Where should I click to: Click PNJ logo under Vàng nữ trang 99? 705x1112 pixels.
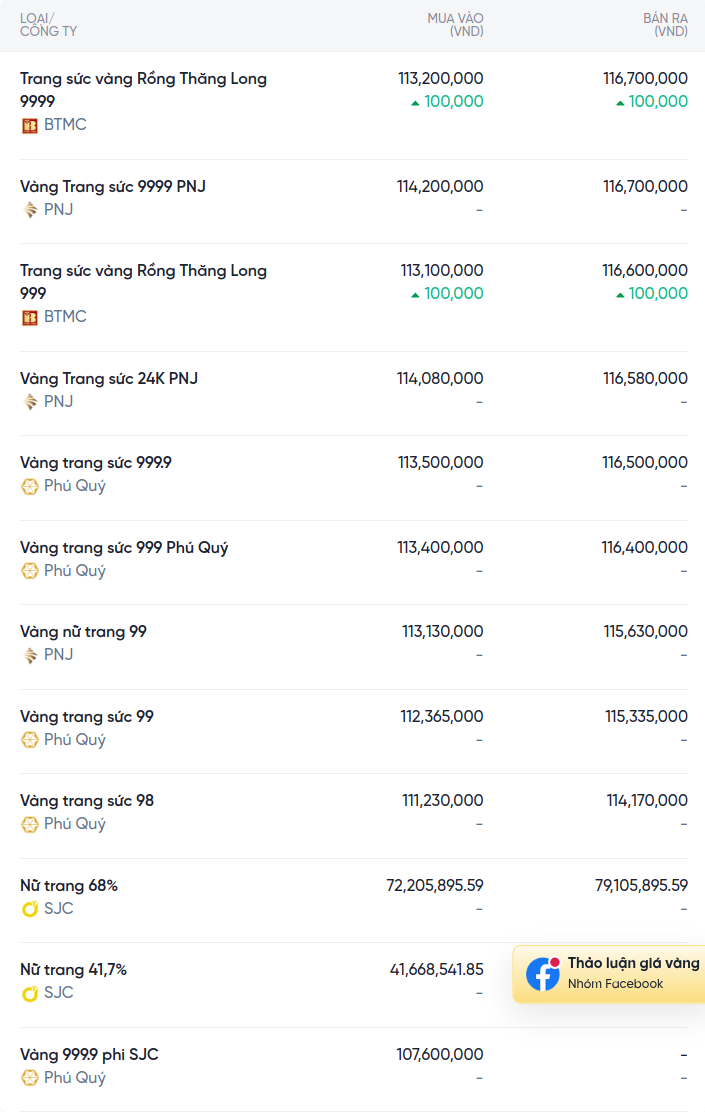(x=29, y=655)
